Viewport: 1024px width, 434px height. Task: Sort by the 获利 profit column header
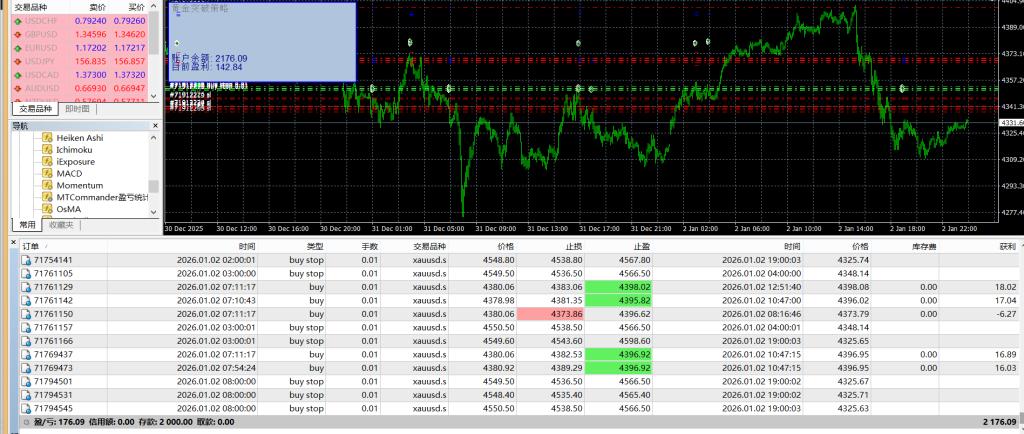click(x=1006, y=246)
